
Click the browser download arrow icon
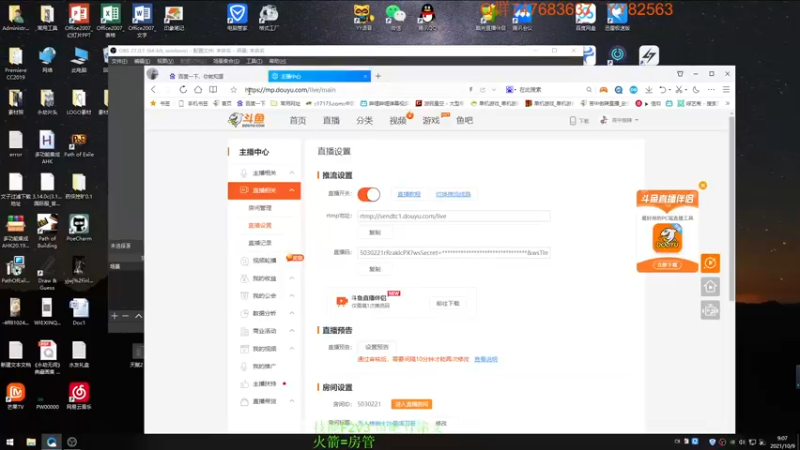(x=648, y=90)
